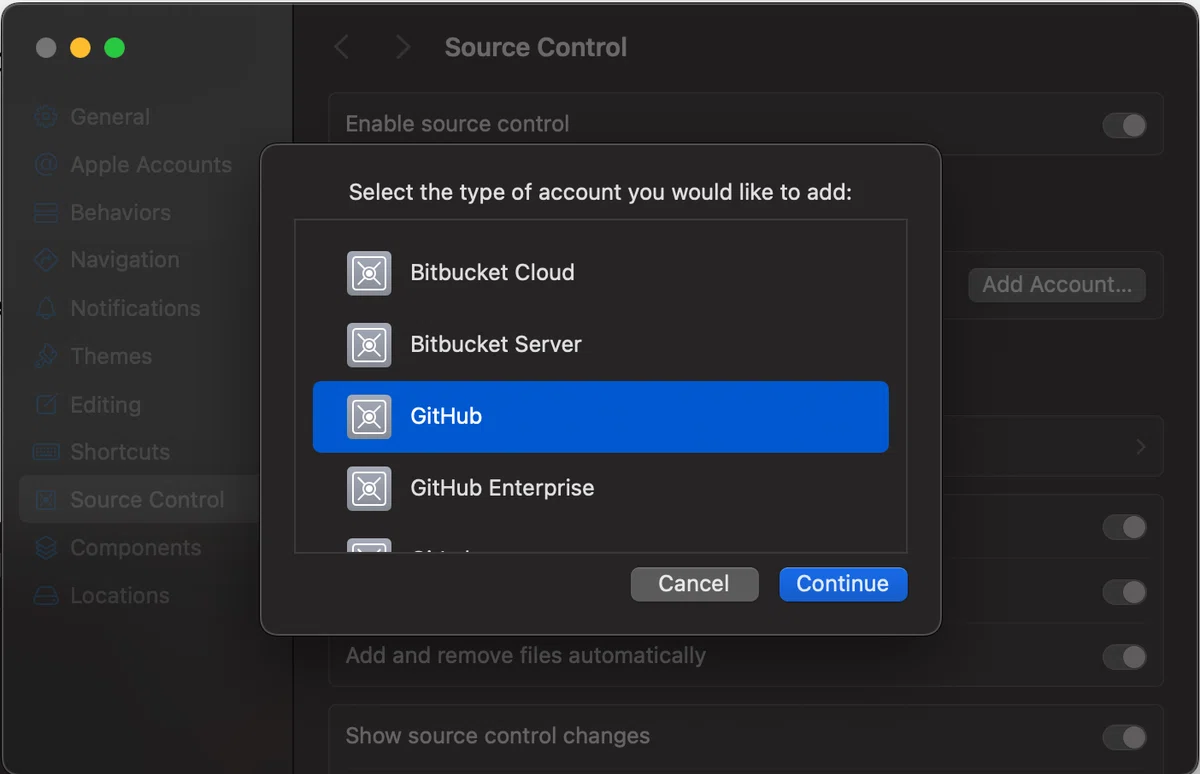The height and width of the screenshot is (774, 1200).
Task: Choose the GitHub Enterprise label
Action: (502, 489)
